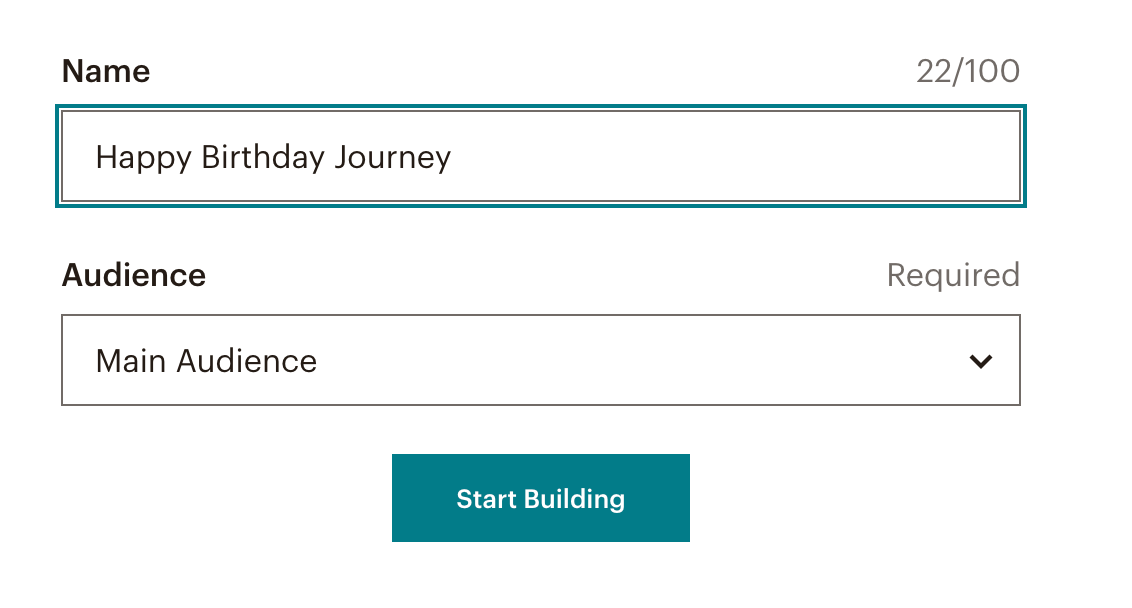Image resolution: width=1132 pixels, height=608 pixels.
Task: Click 'Main Audience' selected option text
Action: (206, 361)
